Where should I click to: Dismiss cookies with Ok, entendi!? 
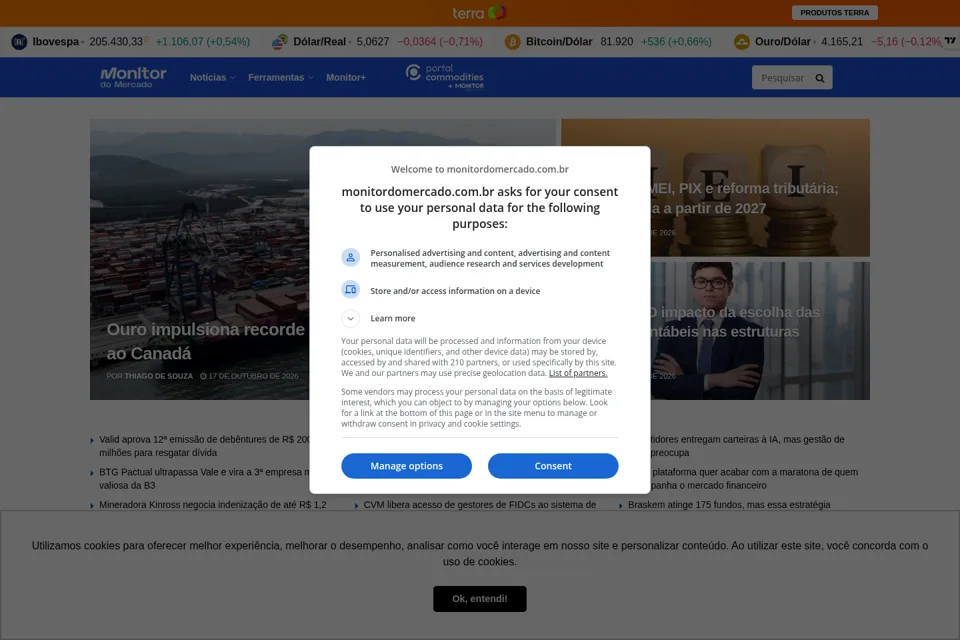(479, 599)
